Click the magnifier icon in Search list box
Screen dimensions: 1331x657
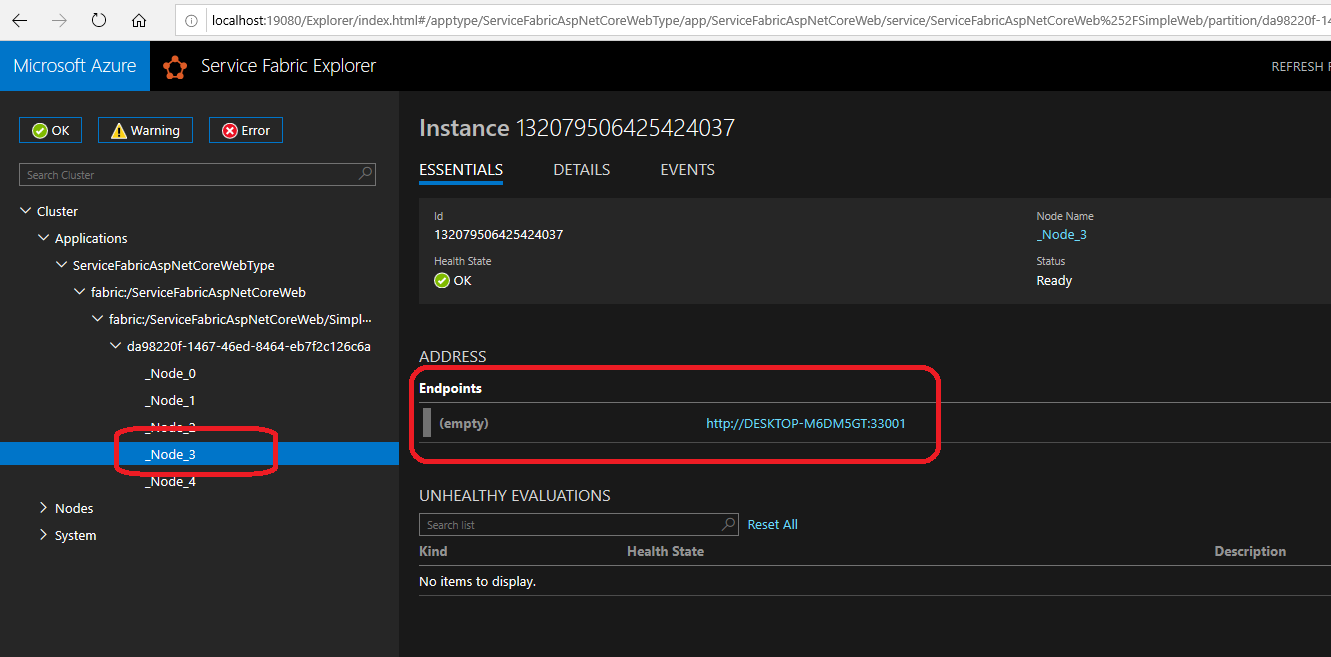[x=729, y=524]
